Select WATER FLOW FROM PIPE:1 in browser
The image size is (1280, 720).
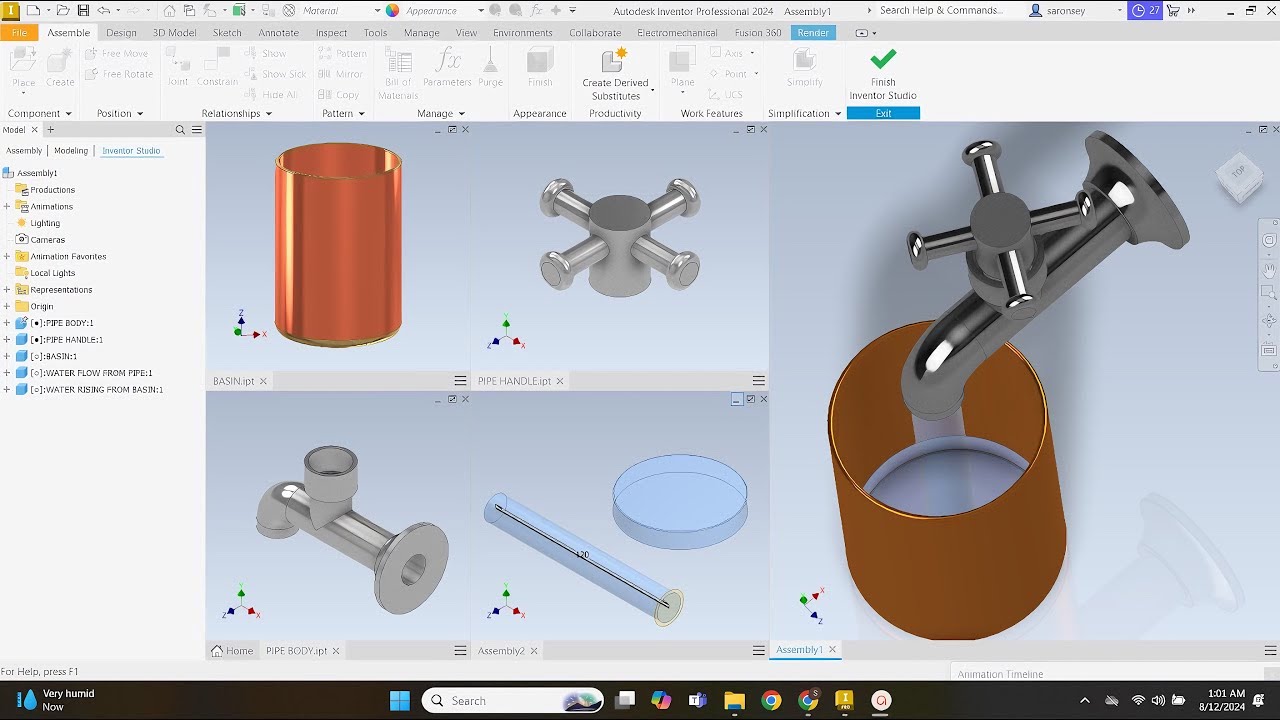click(x=91, y=373)
